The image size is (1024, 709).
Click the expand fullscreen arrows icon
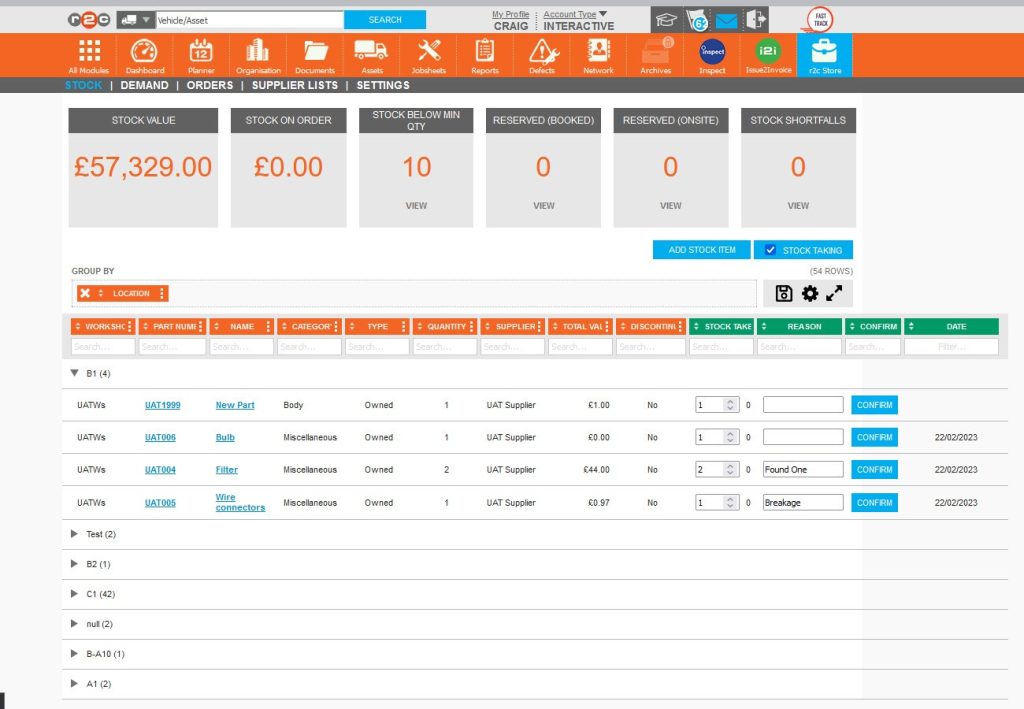[834, 293]
